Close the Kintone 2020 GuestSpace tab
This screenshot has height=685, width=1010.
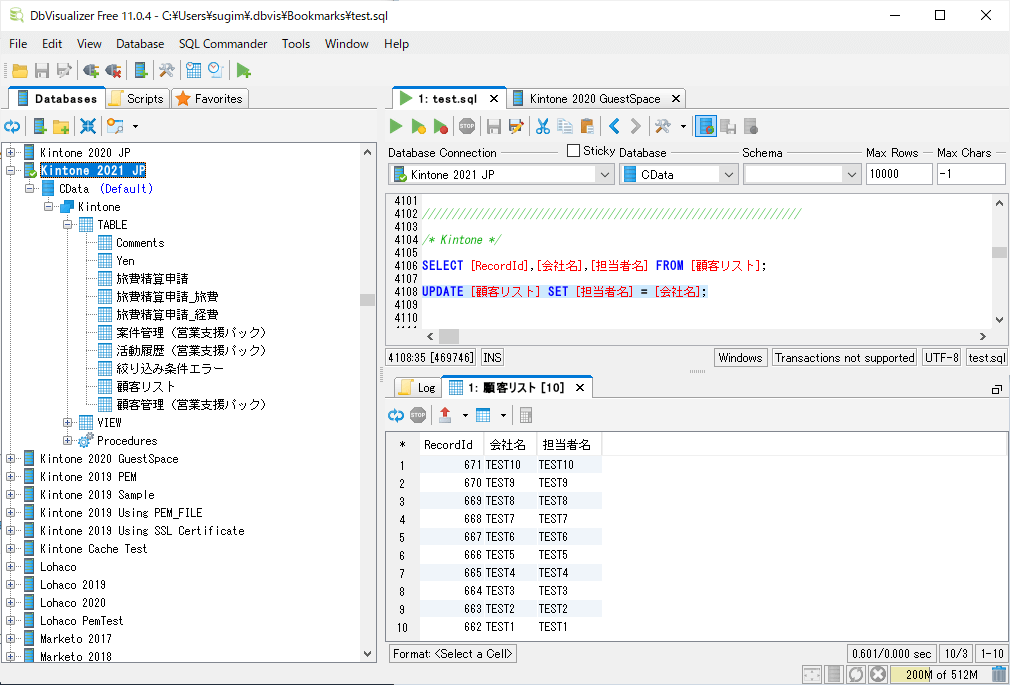676,99
